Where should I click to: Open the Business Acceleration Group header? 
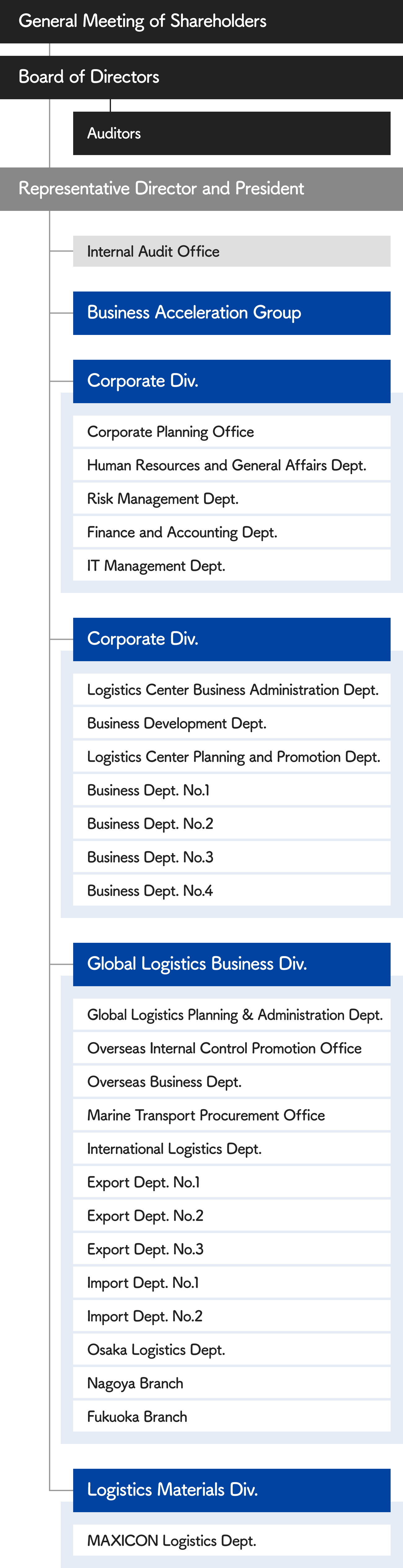231,313
